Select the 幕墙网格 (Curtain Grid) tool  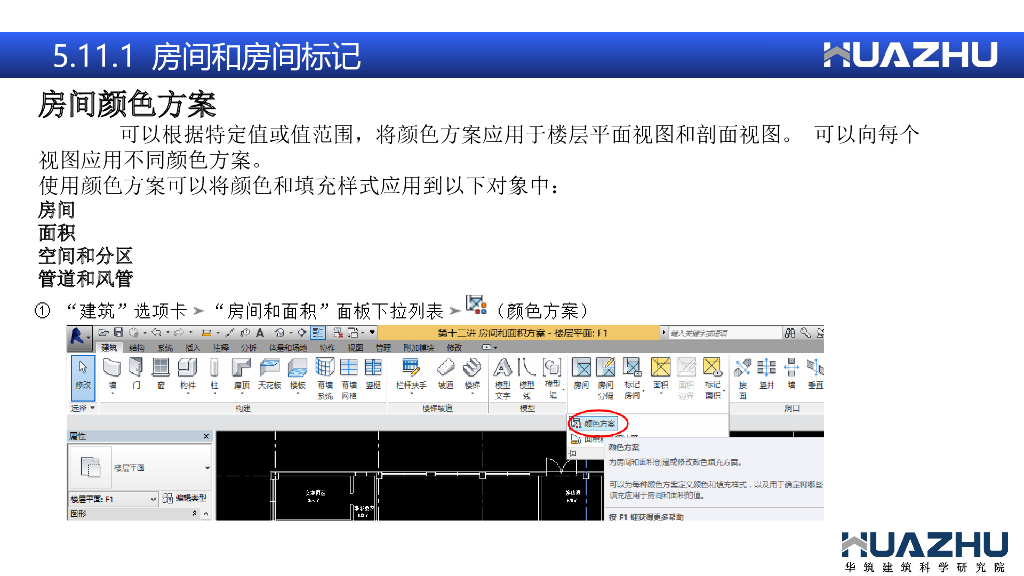tap(349, 378)
